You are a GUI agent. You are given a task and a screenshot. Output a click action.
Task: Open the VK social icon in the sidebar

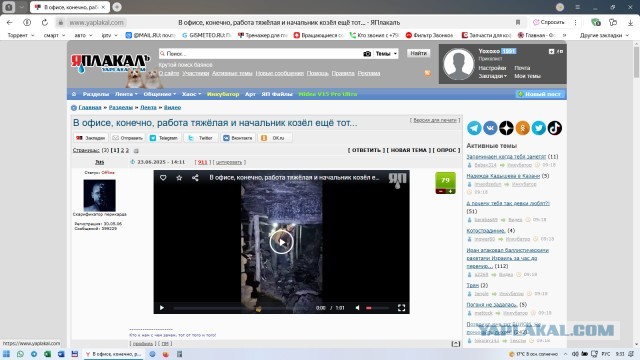(490, 128)
